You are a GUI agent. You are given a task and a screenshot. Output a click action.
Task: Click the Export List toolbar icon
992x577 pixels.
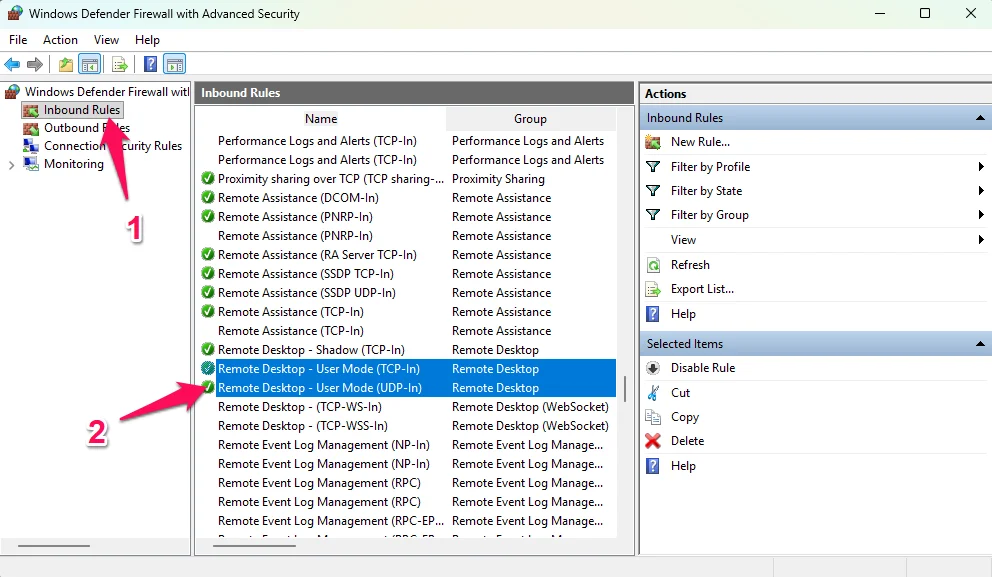coord(120,64)
